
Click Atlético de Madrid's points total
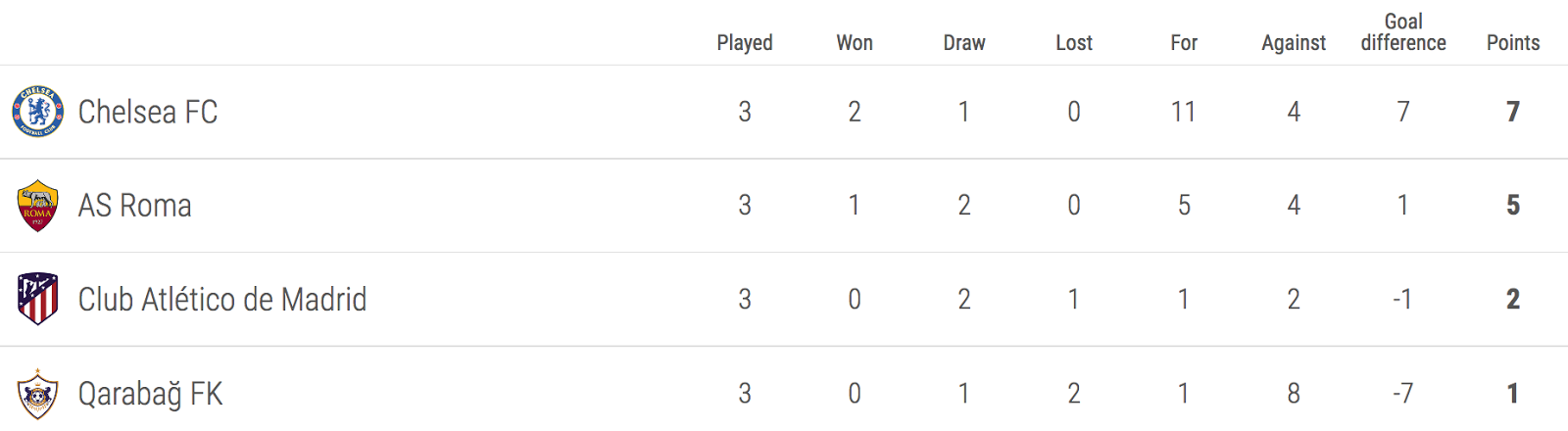tap(1513, 299)
